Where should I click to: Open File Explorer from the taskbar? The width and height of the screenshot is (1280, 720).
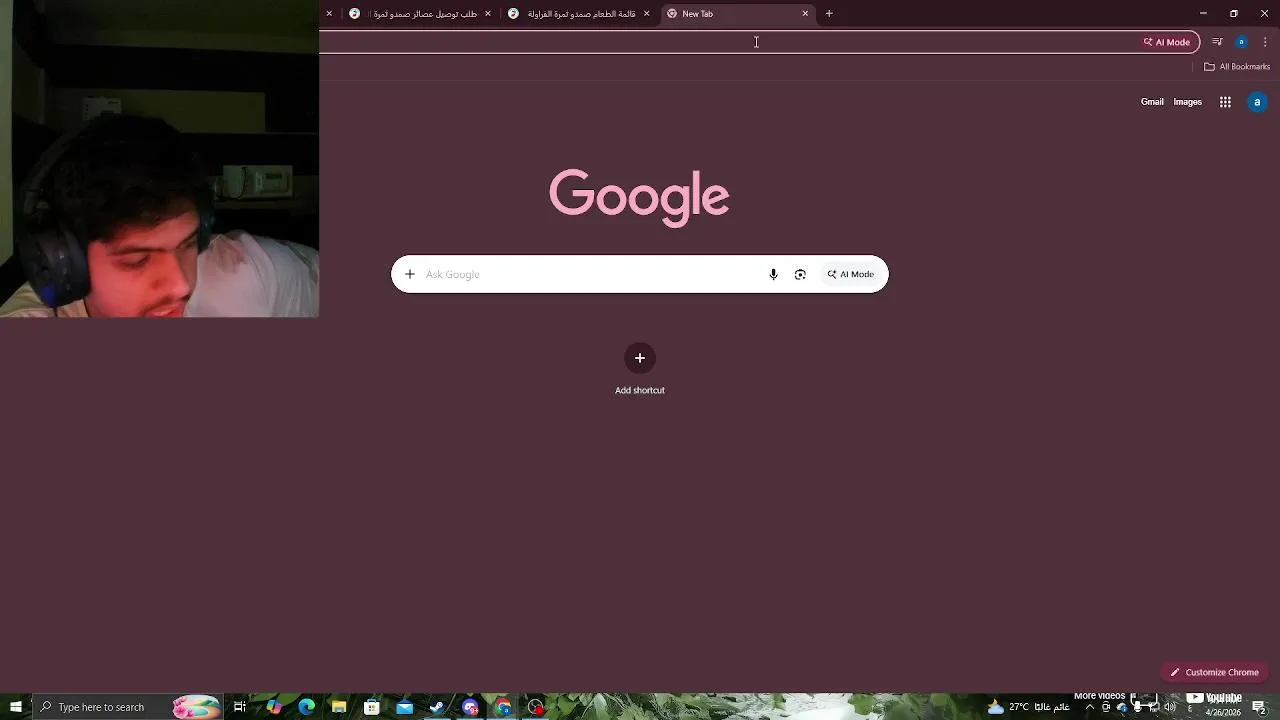click(x=339, y=707)
